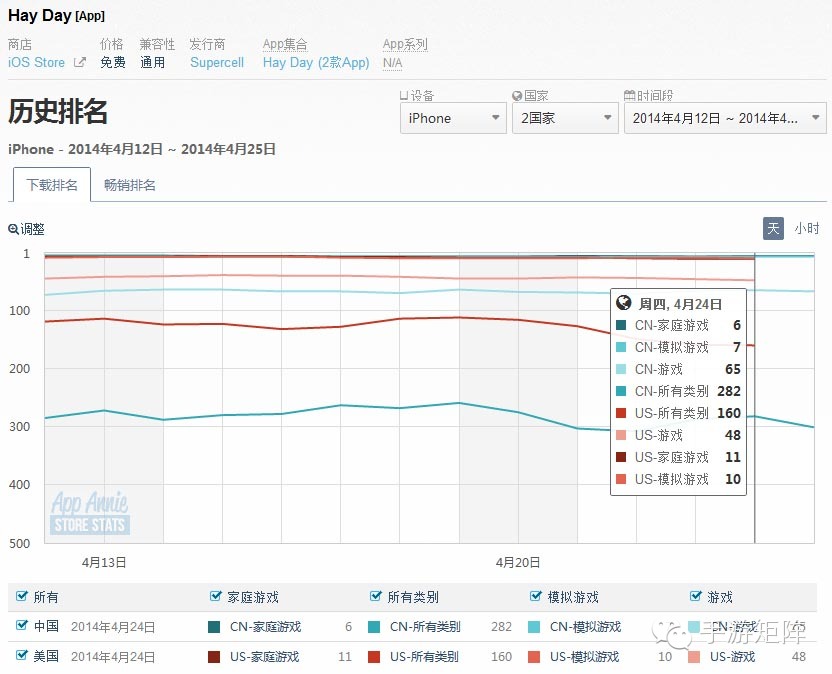This screenshot has width=832, height=674.
Task: Click the CN-模拟游戏 legend color swatch
Action: point(534,627)
